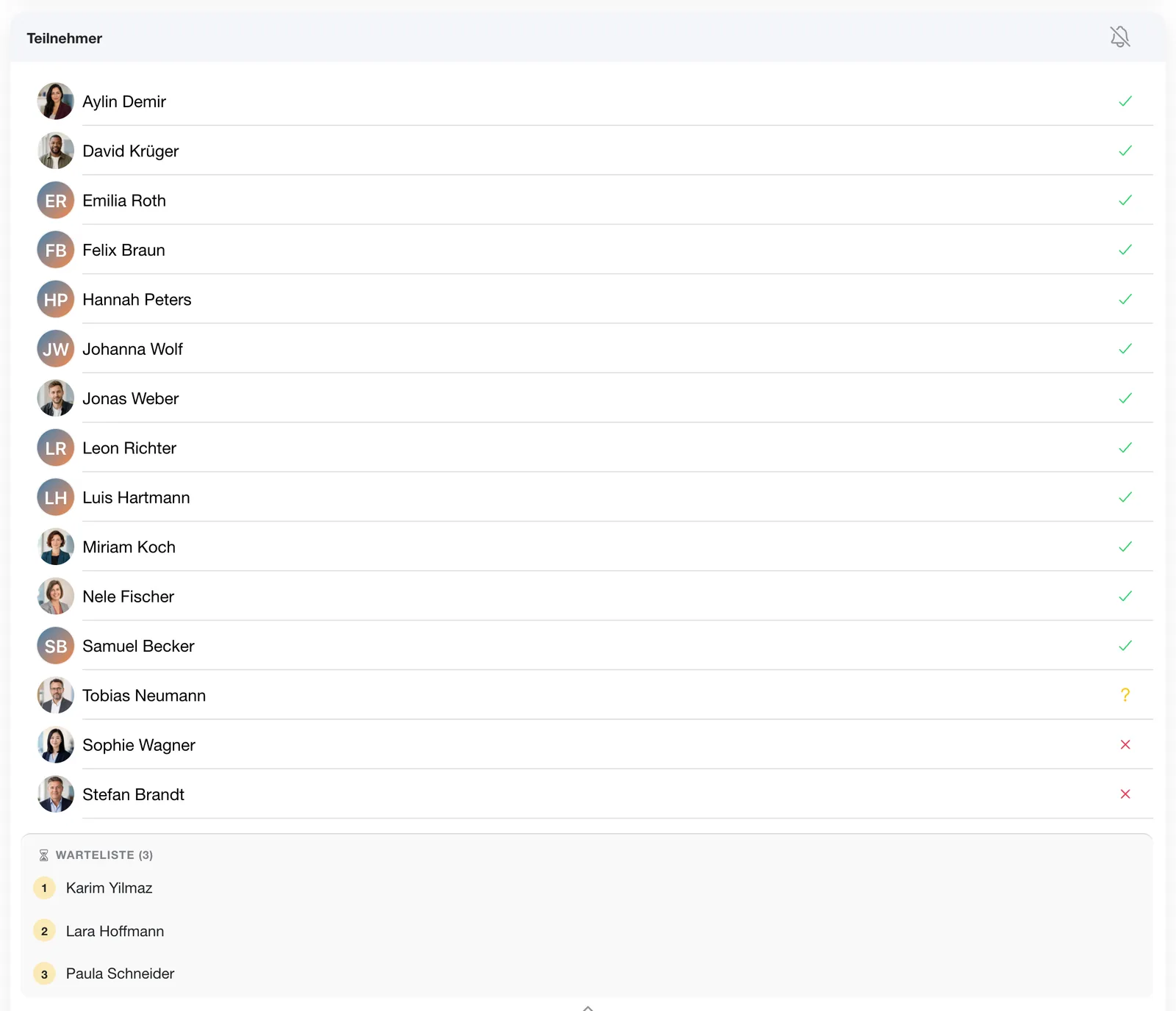Image resolution: width=1176 pixels, height=1011 pixels.
Task: Click the ER initials avatar
Action: [56, 201]
